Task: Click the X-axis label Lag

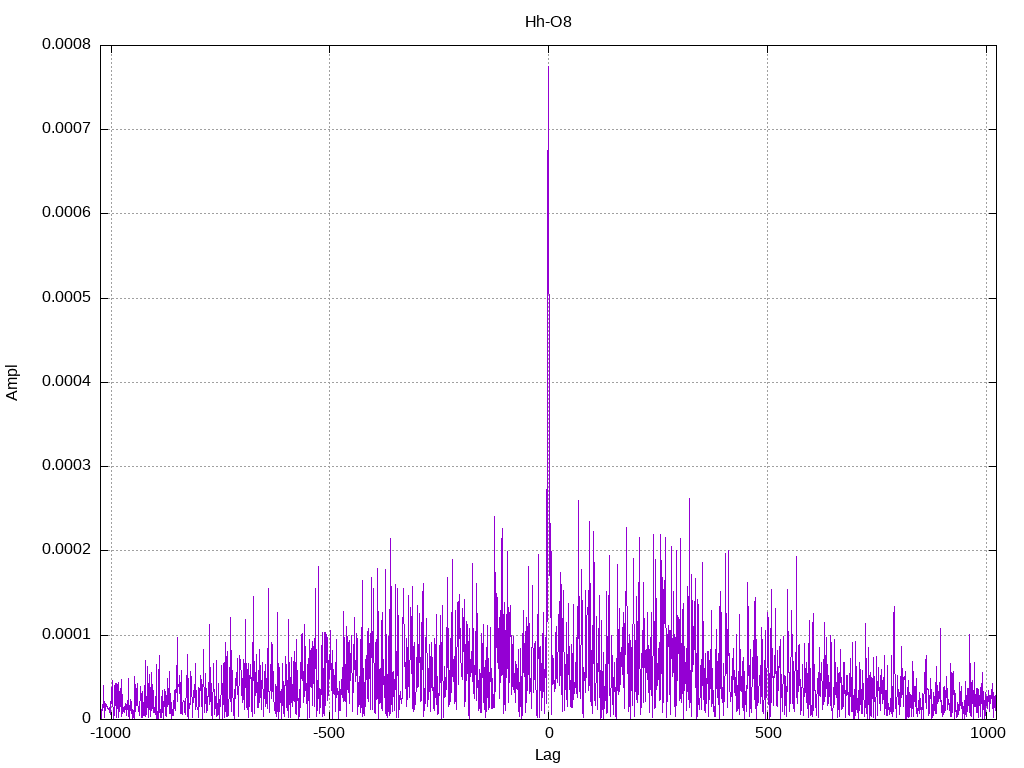Action: [548, 755]
